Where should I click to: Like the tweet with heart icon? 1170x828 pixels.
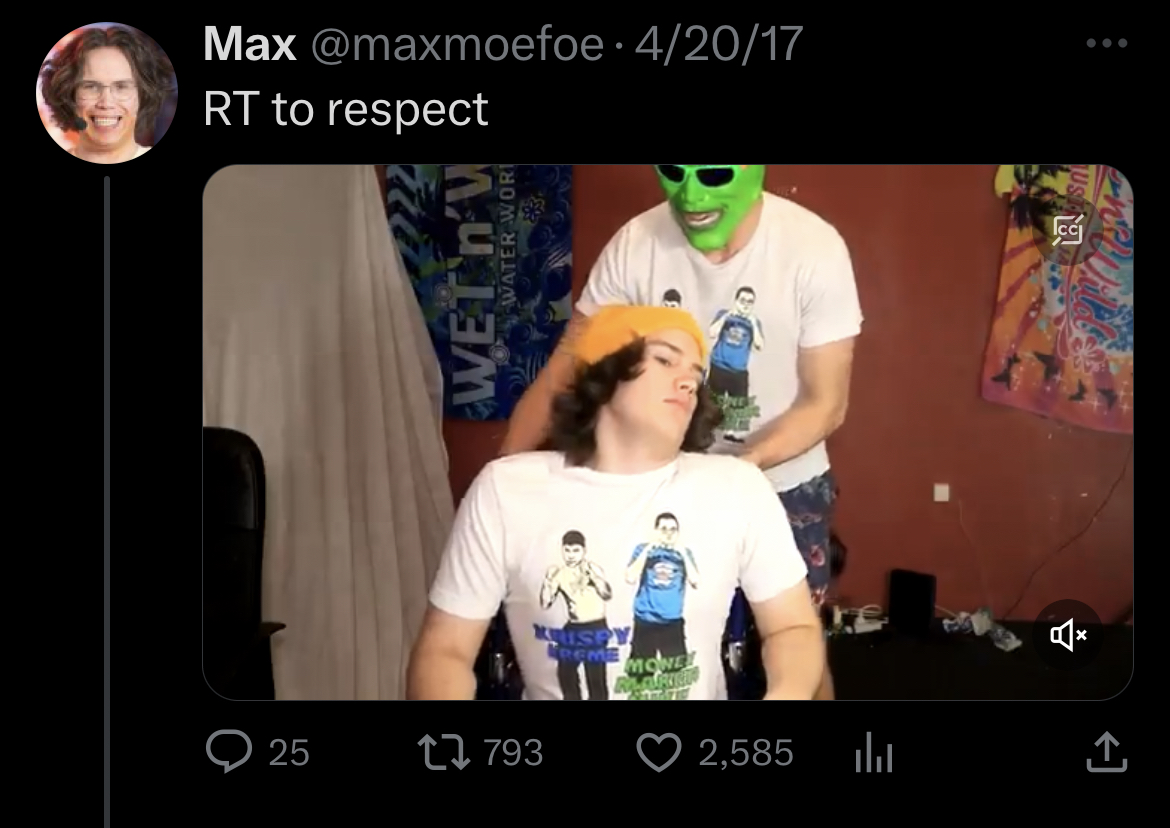click(x=659, y=751)
